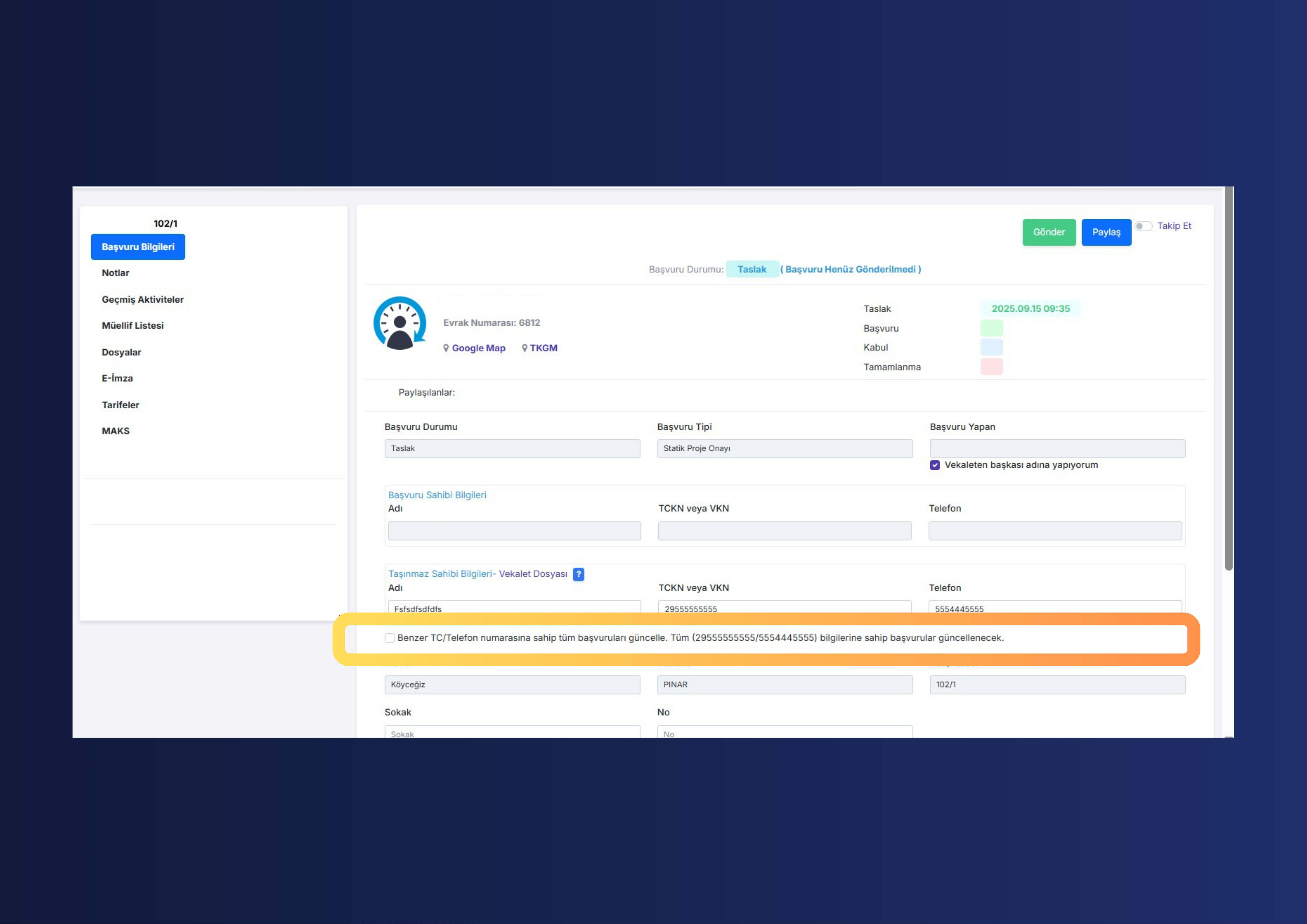Click the Başvuru Tipi field Statik Proje Onayı
This screenshot has width=1307, height=924.
(785, 449)
